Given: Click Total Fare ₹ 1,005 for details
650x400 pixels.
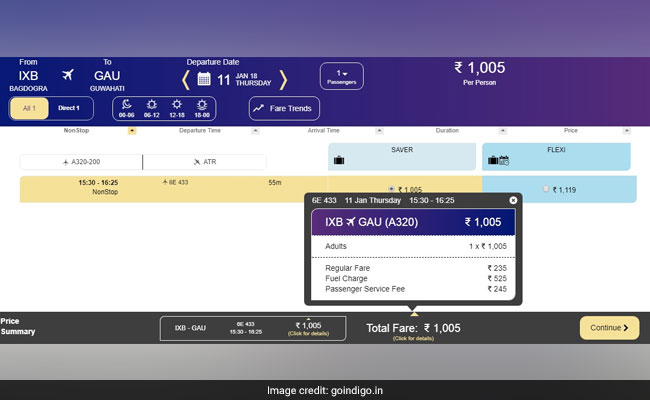Looking at the screenshot, I should pos(413,330).
